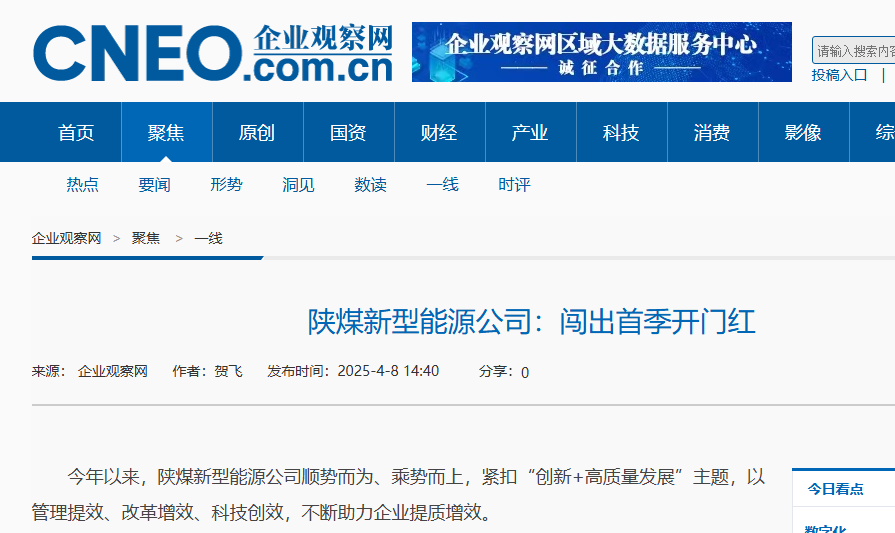Viewport: 895px width, 533px height.
Task: Open the 要闻 sub-category
Action: 155,185
